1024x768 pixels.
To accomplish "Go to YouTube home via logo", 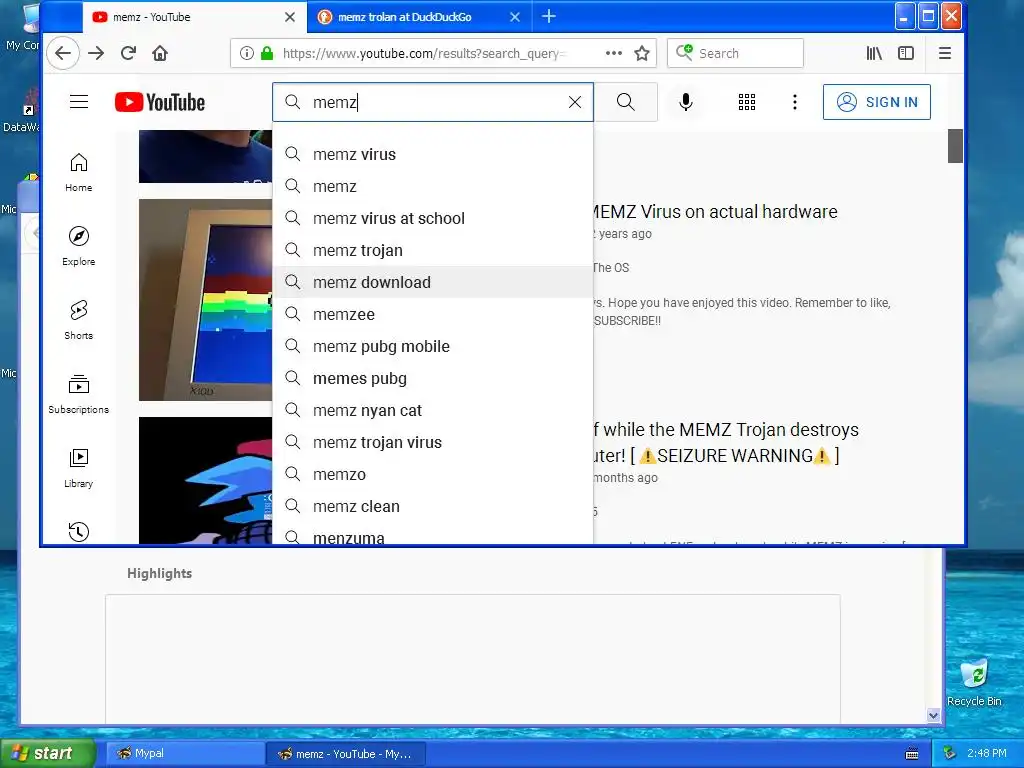I will point(160,102).
